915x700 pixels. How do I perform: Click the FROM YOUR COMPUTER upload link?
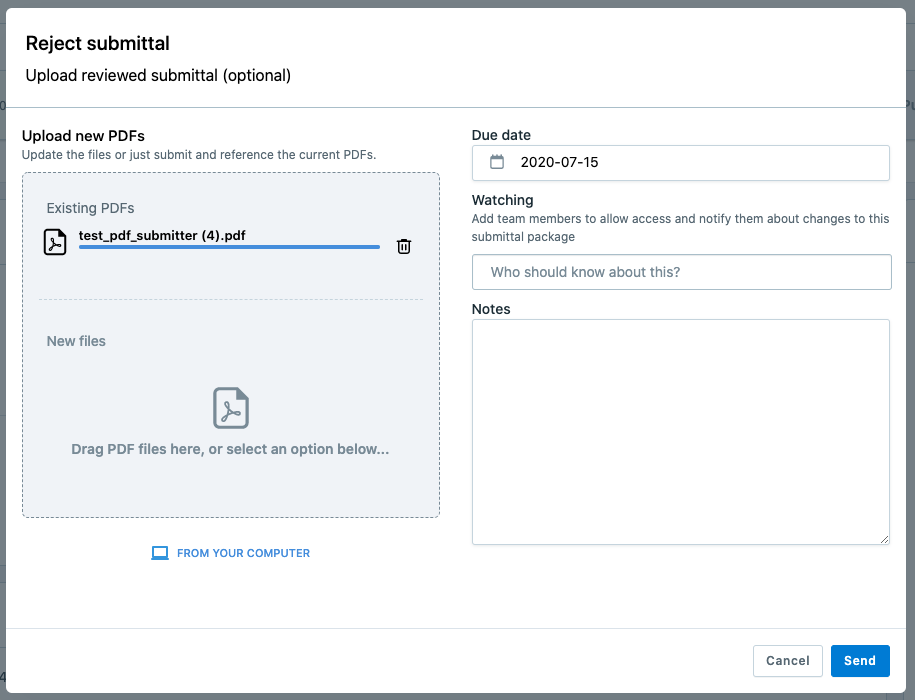coord(243,553)
